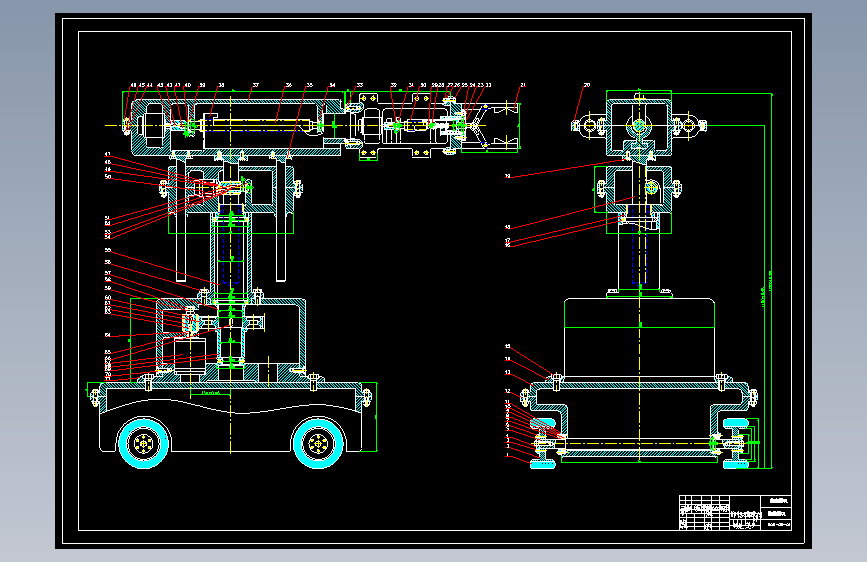Click the title block table in drawing corner
The height and width of the screenshot is (562, 867).
tap(735, 513)
